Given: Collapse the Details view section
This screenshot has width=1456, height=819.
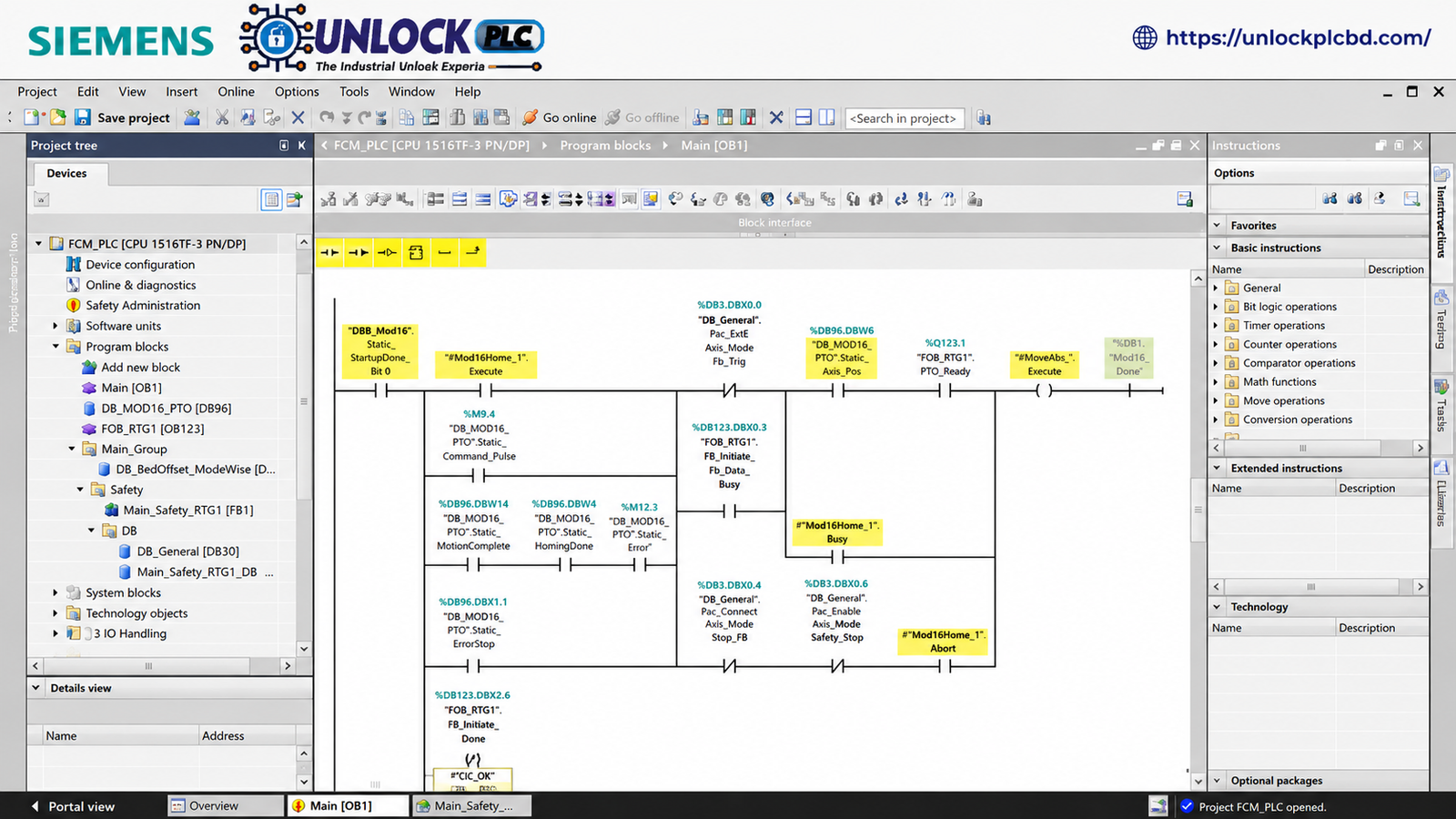Looking at the screenshot, I should pos(36,688).
